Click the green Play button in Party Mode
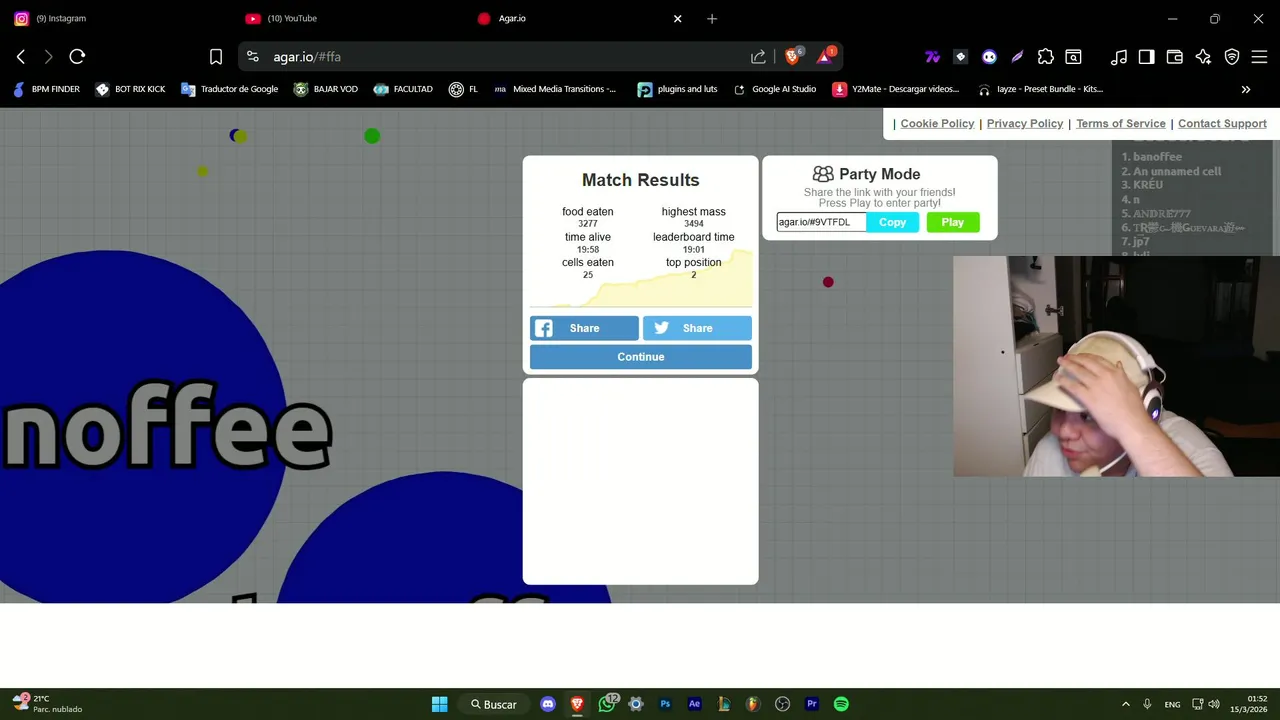 953,222
